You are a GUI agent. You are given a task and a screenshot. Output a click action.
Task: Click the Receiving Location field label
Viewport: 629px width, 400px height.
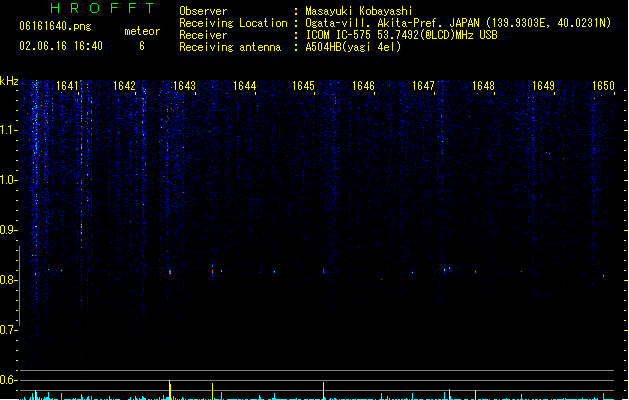pos(233,23)
